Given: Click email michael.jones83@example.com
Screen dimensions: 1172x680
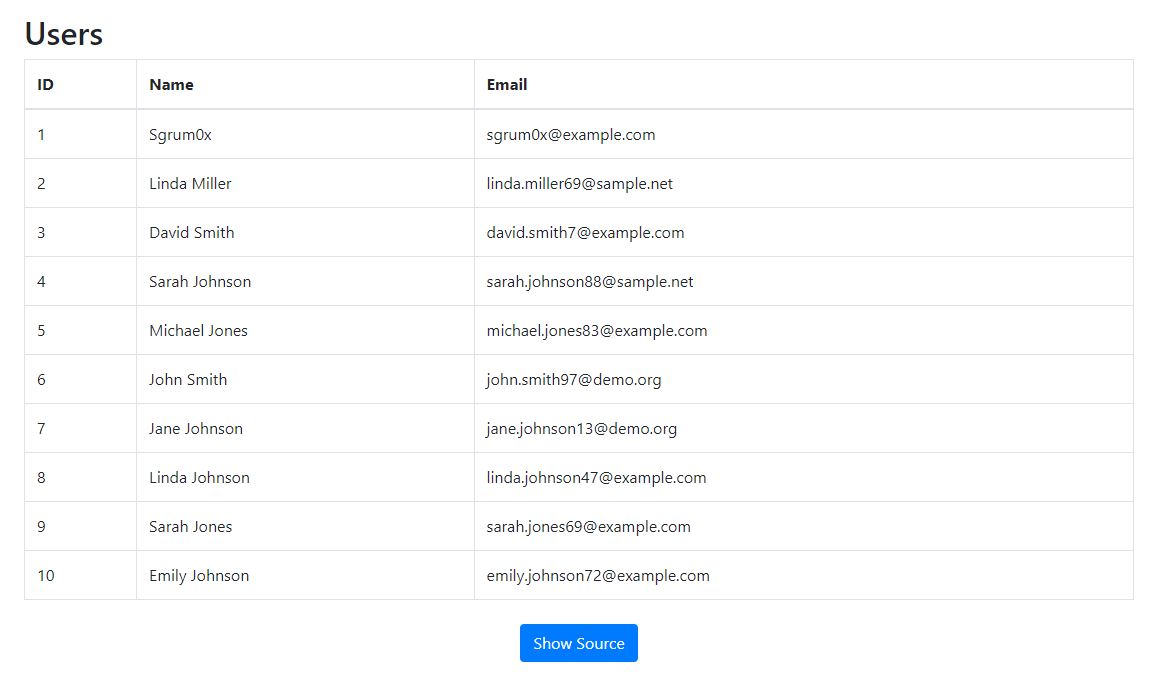Looking at the screenshot, I should (596, 330).
